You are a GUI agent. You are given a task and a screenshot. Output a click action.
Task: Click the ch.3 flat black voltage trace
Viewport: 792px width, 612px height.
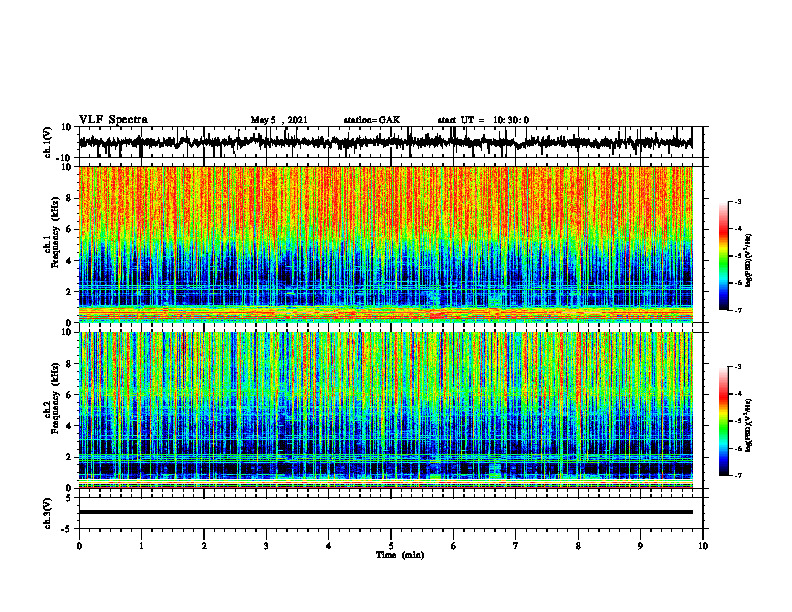coord(385,512)
